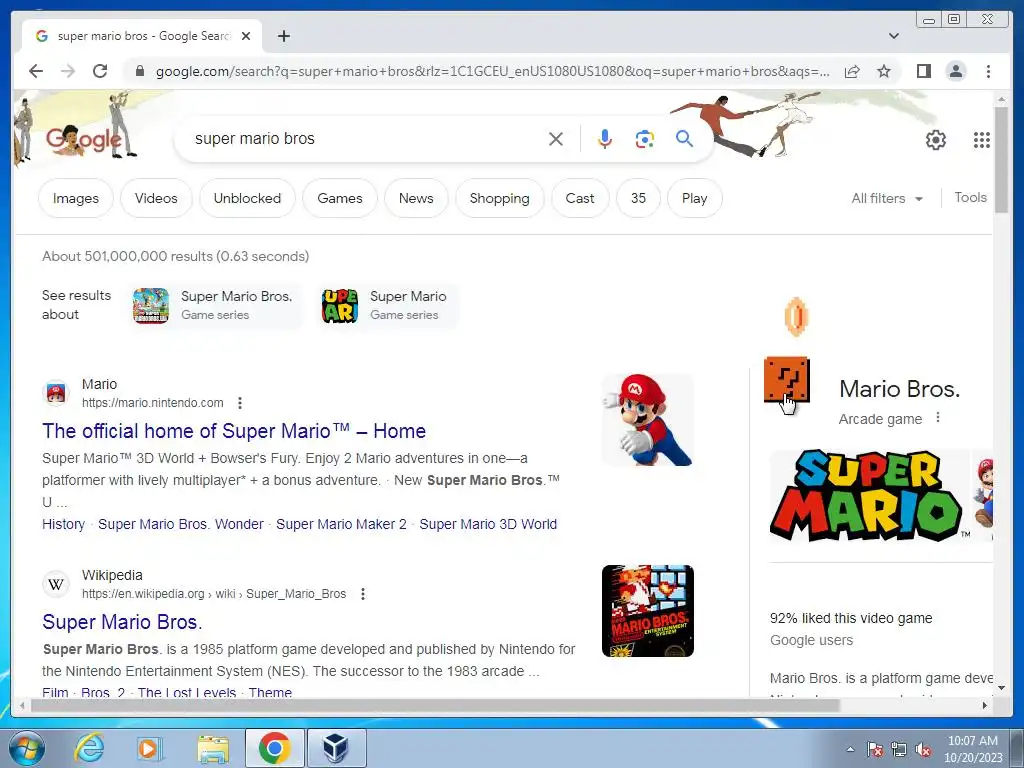Go back to the previous page

click(36, 71)
